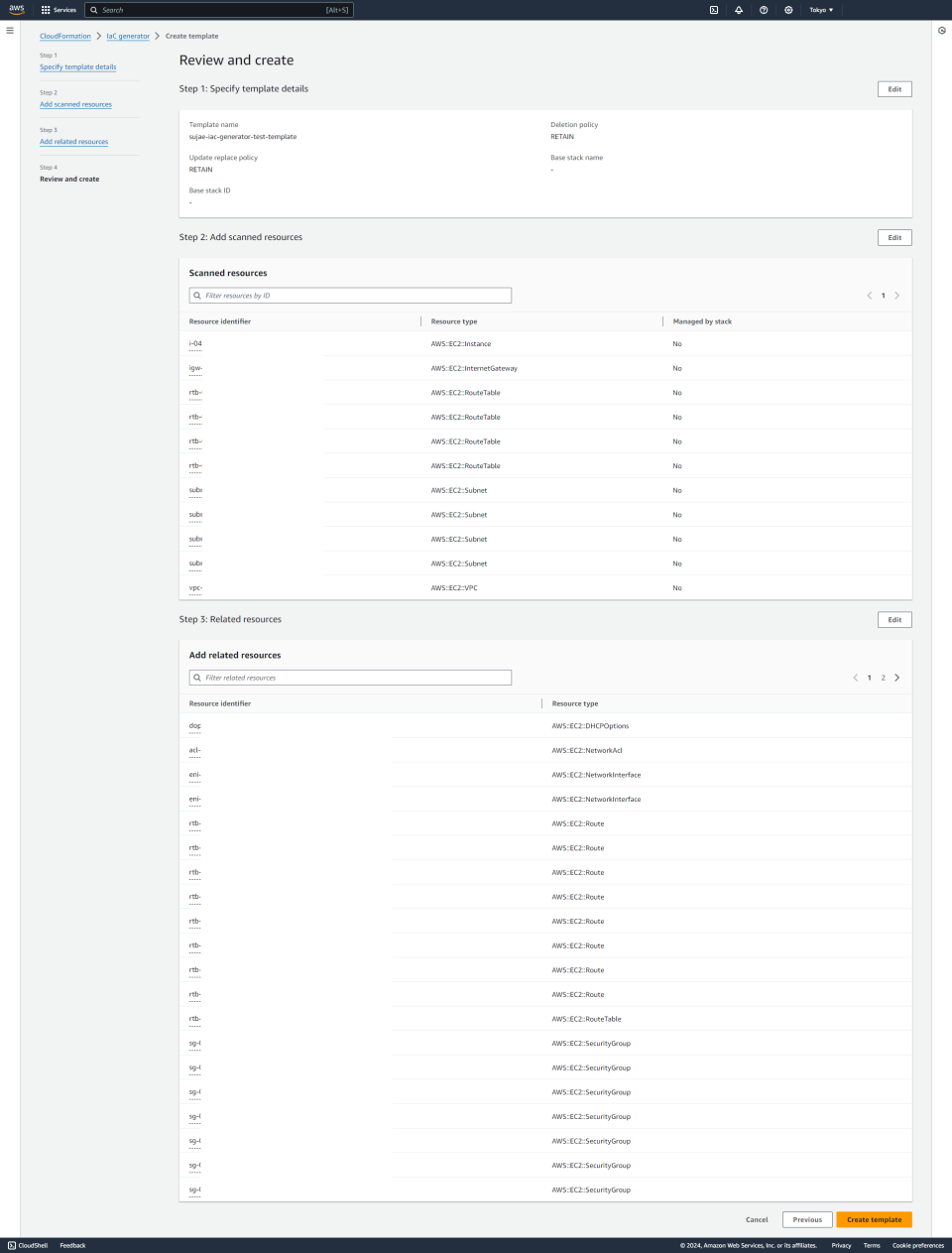Click the magnifier in the Filter related resources field
Screen dimensions: 952x1253
pyautogui.click(x=196, y=677)
